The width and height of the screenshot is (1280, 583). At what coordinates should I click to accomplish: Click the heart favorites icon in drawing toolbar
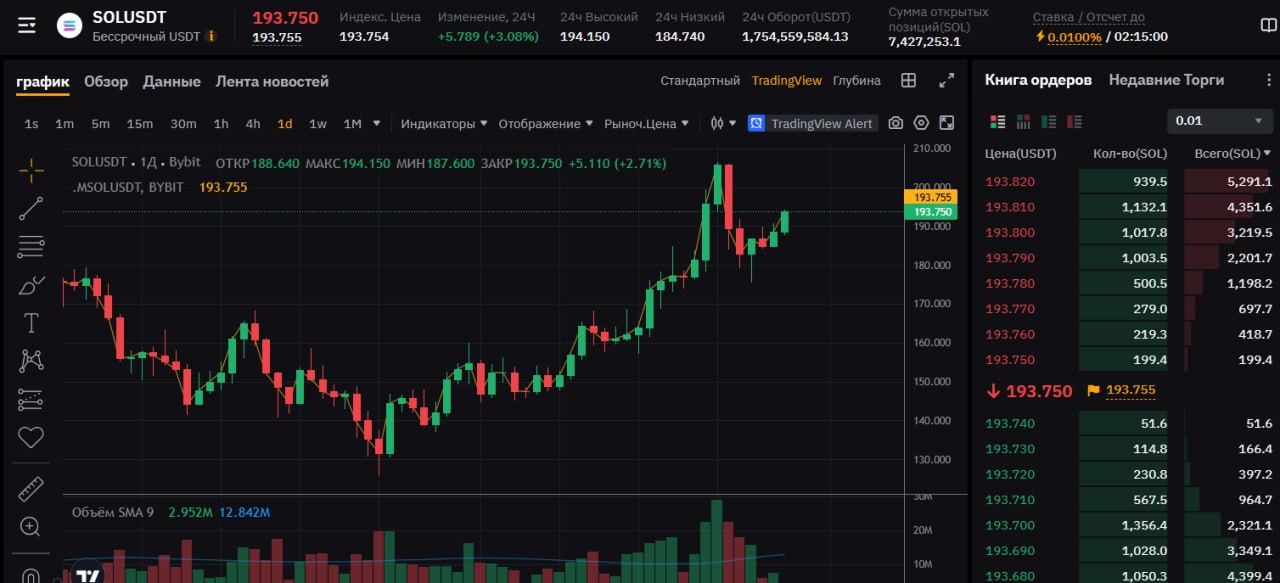tap(31, 437)
